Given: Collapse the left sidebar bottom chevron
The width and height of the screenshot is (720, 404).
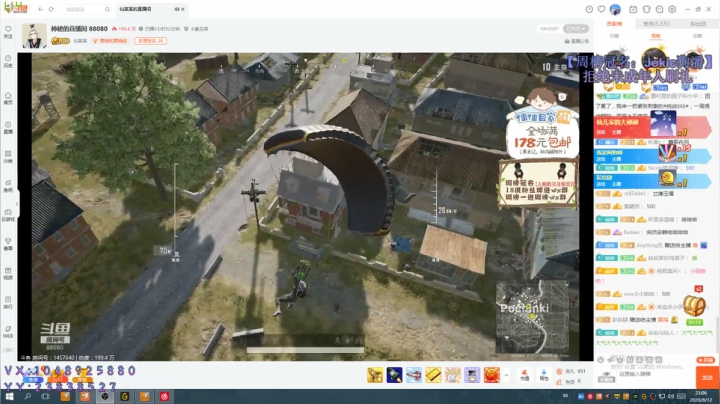Looking at the screenshot, I should point(8,350).
